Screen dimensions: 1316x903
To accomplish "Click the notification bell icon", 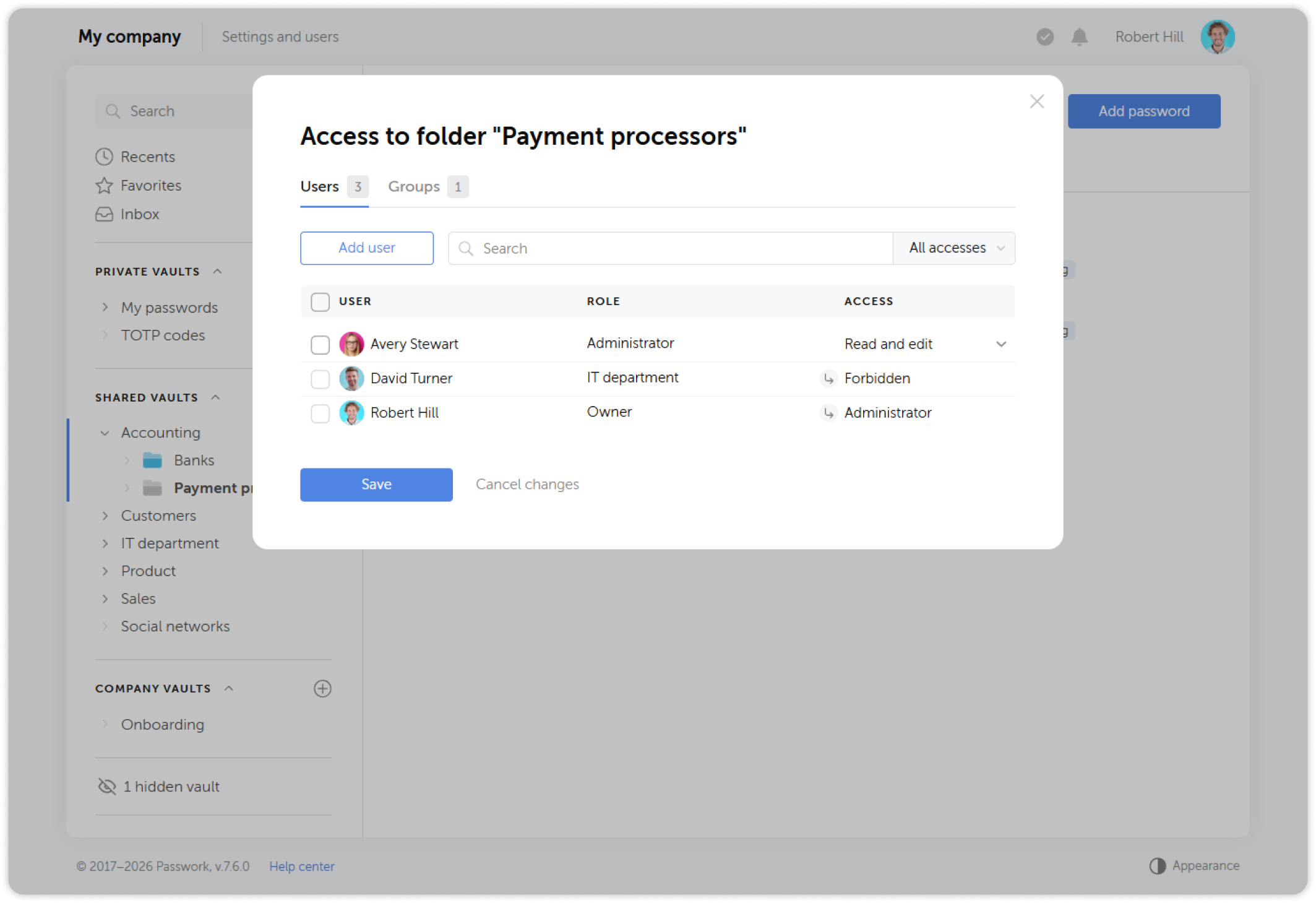I will (1079, 37).
